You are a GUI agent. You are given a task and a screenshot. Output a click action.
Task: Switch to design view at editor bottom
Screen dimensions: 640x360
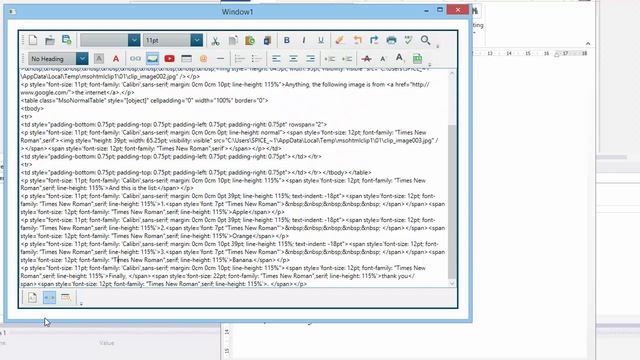click(32, 298)
